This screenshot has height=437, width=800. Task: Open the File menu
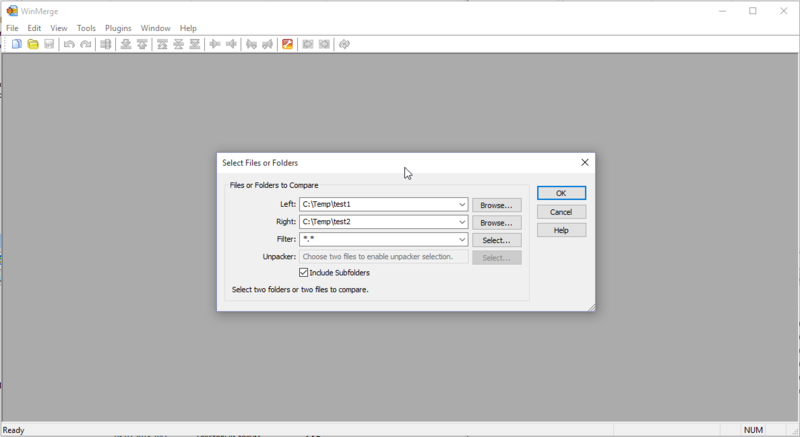click(x=12, y=28)
